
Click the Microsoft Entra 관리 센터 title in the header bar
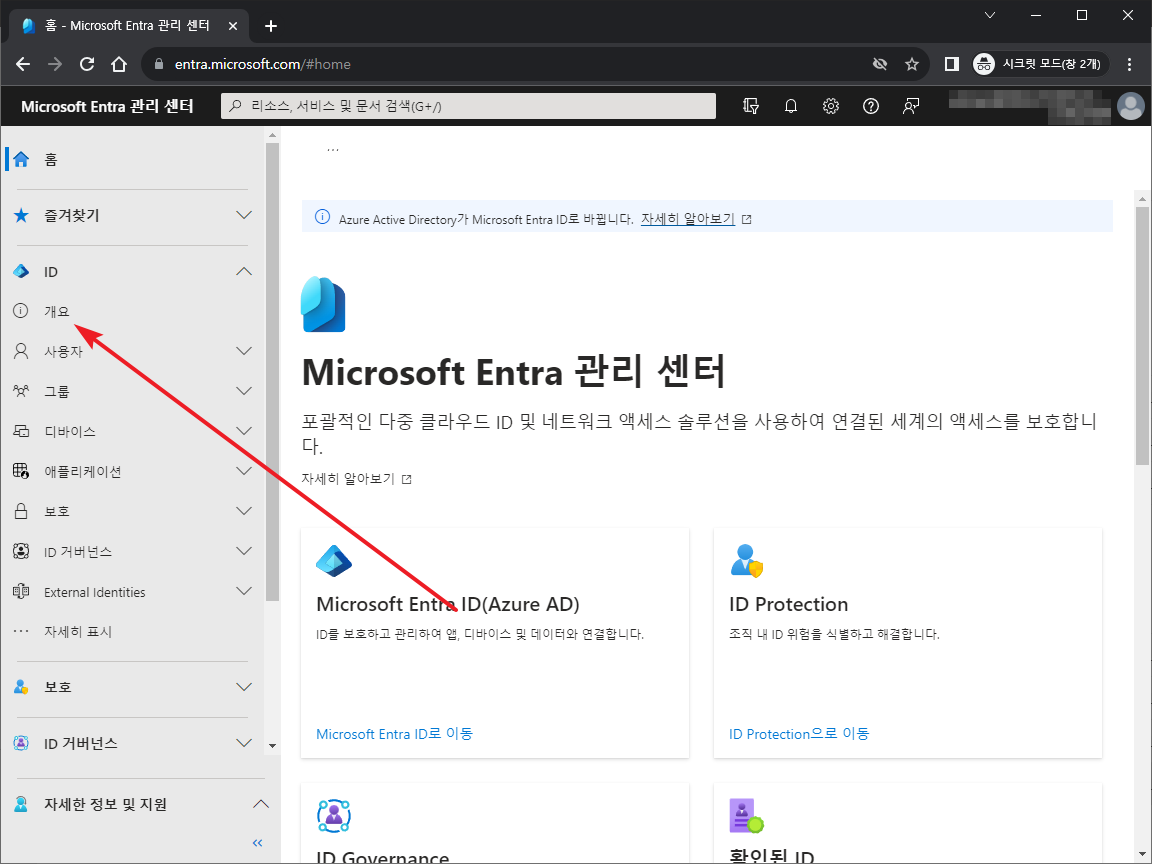pyautogui.click(x=107, y=107)
